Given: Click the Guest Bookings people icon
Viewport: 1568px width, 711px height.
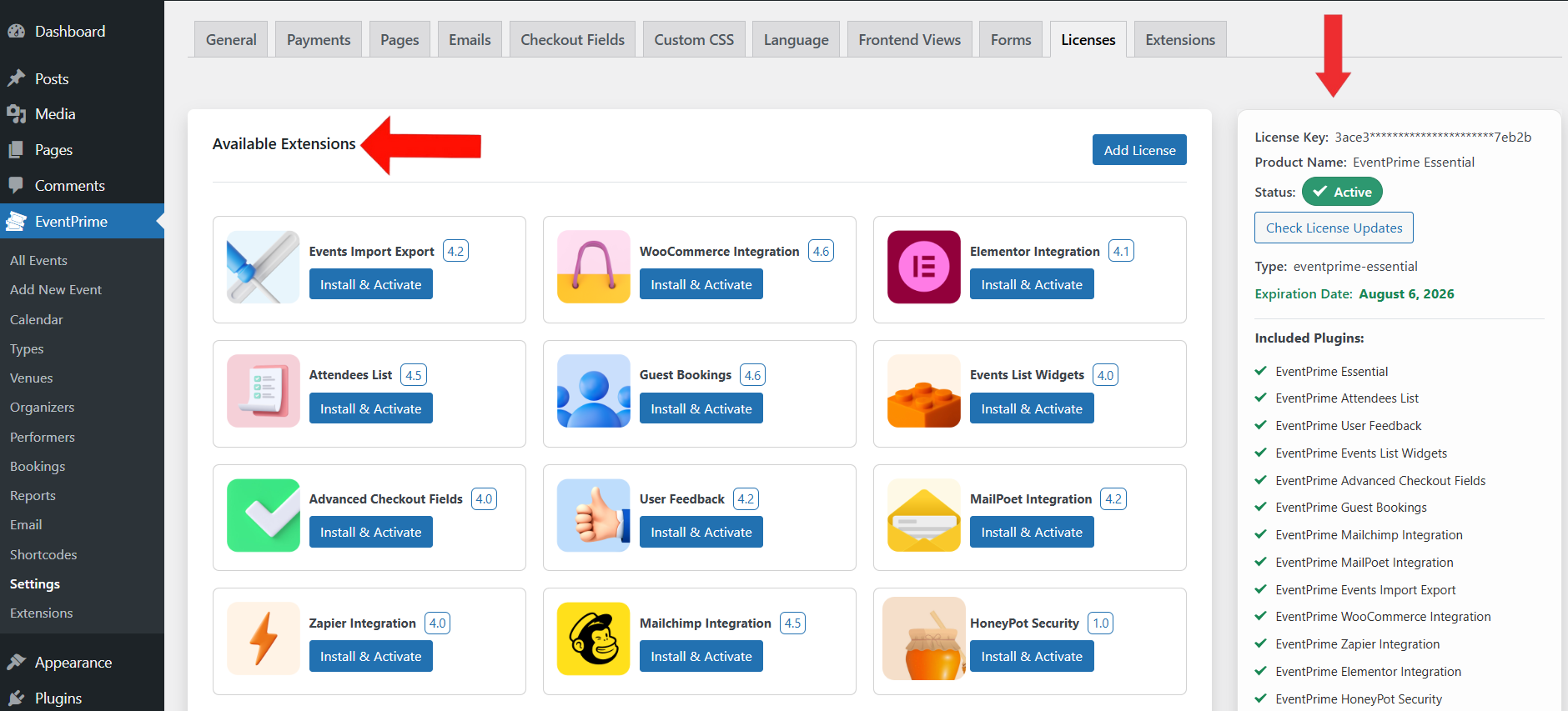Looking at the screenshot, I should pos(593,391).
